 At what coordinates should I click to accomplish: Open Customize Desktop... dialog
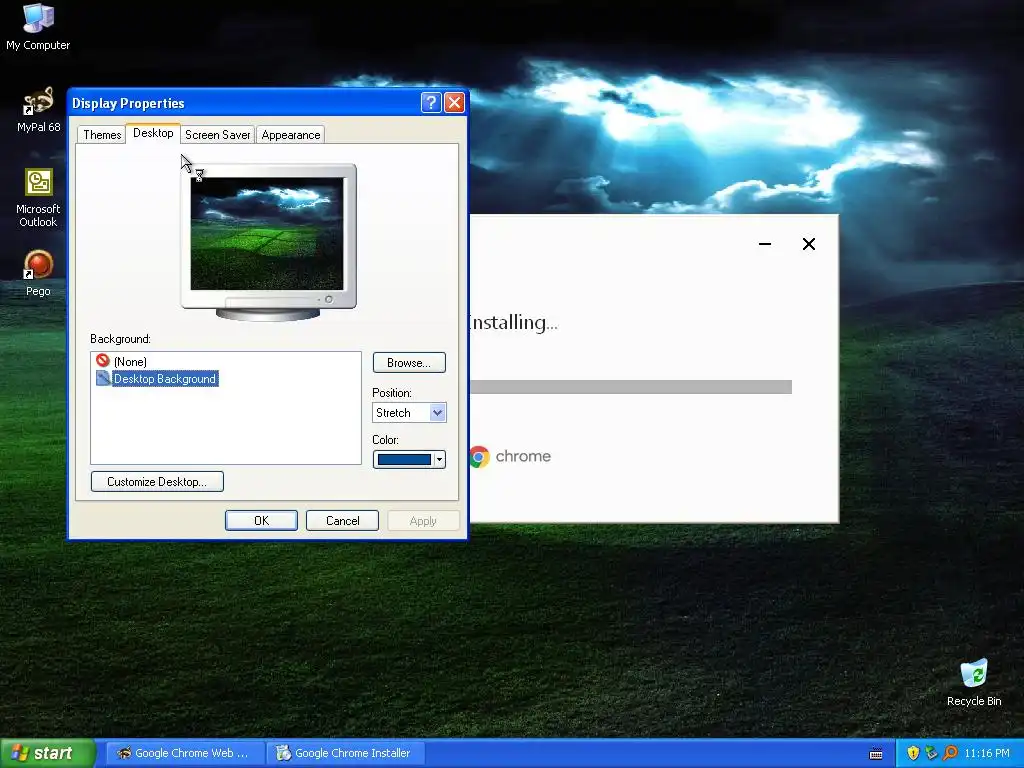[157, 481]
